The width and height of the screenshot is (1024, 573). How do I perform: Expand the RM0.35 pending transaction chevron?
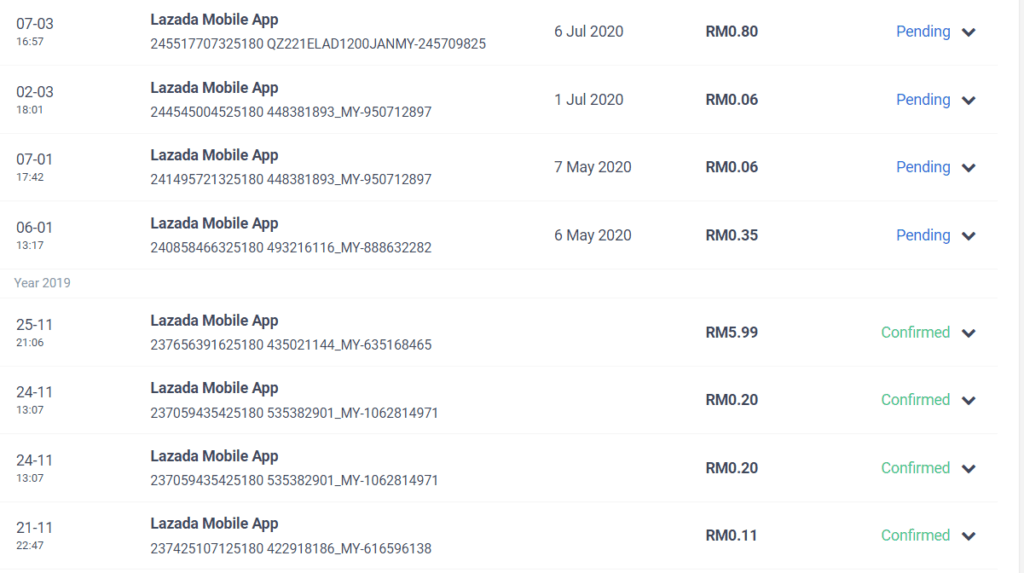[968, 236]
